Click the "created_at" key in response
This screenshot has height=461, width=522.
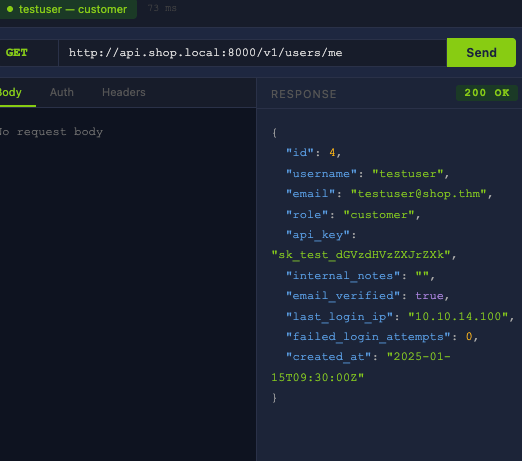tap(328, 357)
